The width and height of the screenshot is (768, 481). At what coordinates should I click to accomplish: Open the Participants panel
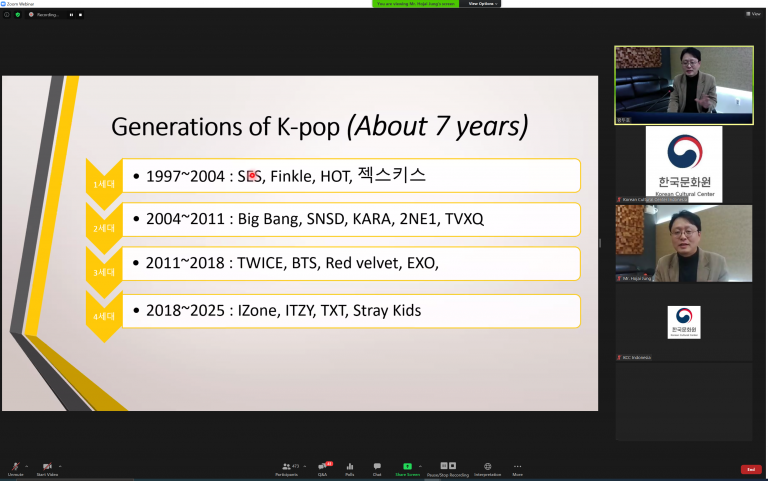[x=287, y=467]
